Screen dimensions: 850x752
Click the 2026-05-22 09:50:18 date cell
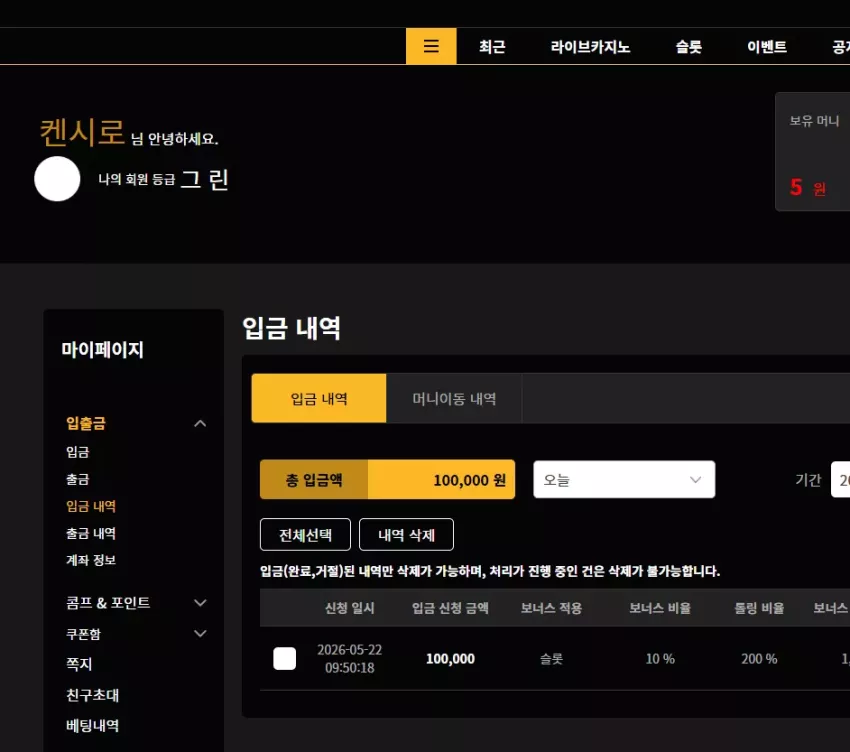[349, 658]
